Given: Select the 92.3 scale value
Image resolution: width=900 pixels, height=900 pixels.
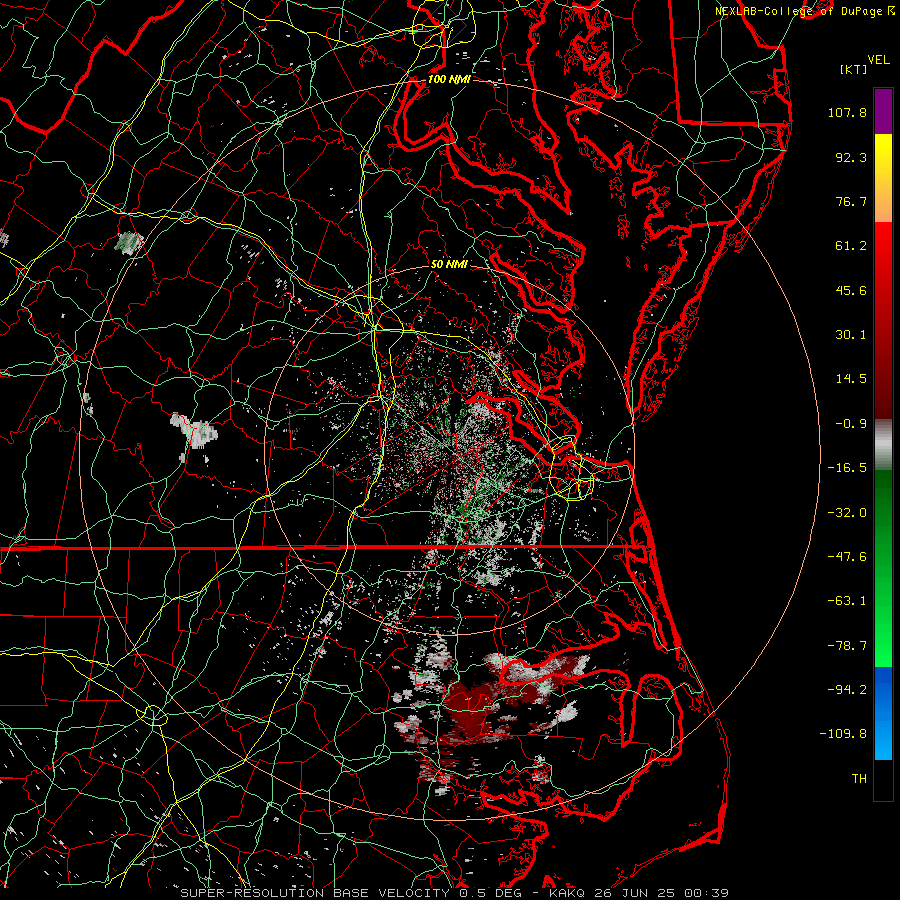Looking at the screenshot, I should pos(851,157).
